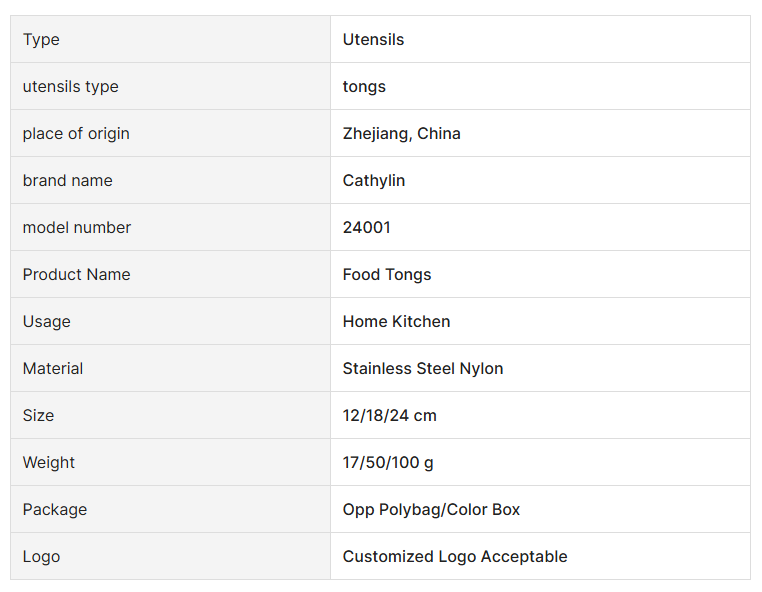The height and width of the screenshot is (592, 762).
Task: Select 'Stainless Steel Nylon' material text
Action: point(422,369)
